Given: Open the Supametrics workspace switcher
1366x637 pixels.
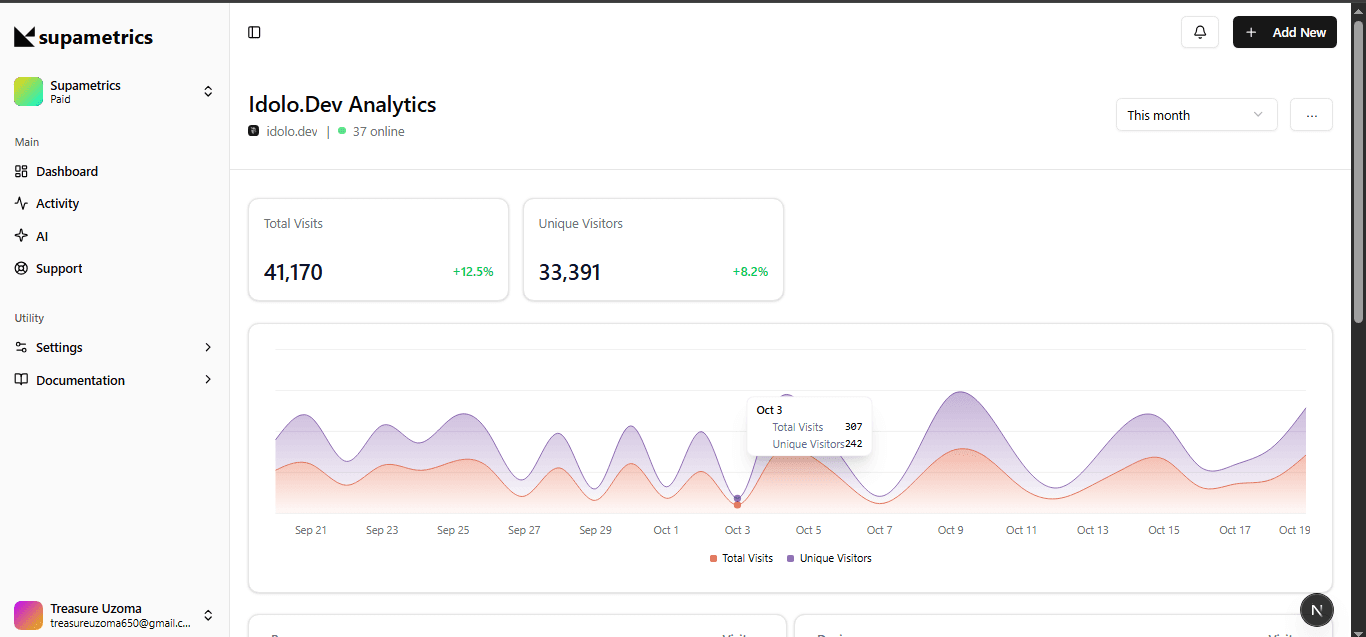Looking at the screenshot, I should (208, 91).
